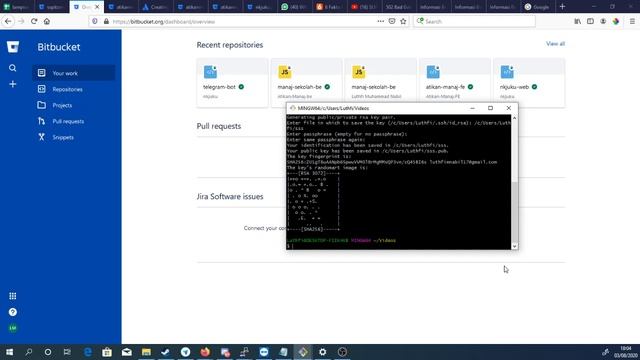Image resolution: width=640 pixels, height=360 pixels.
Task: Click the niguku-web repository avatar icon
Action: (507, 72)
